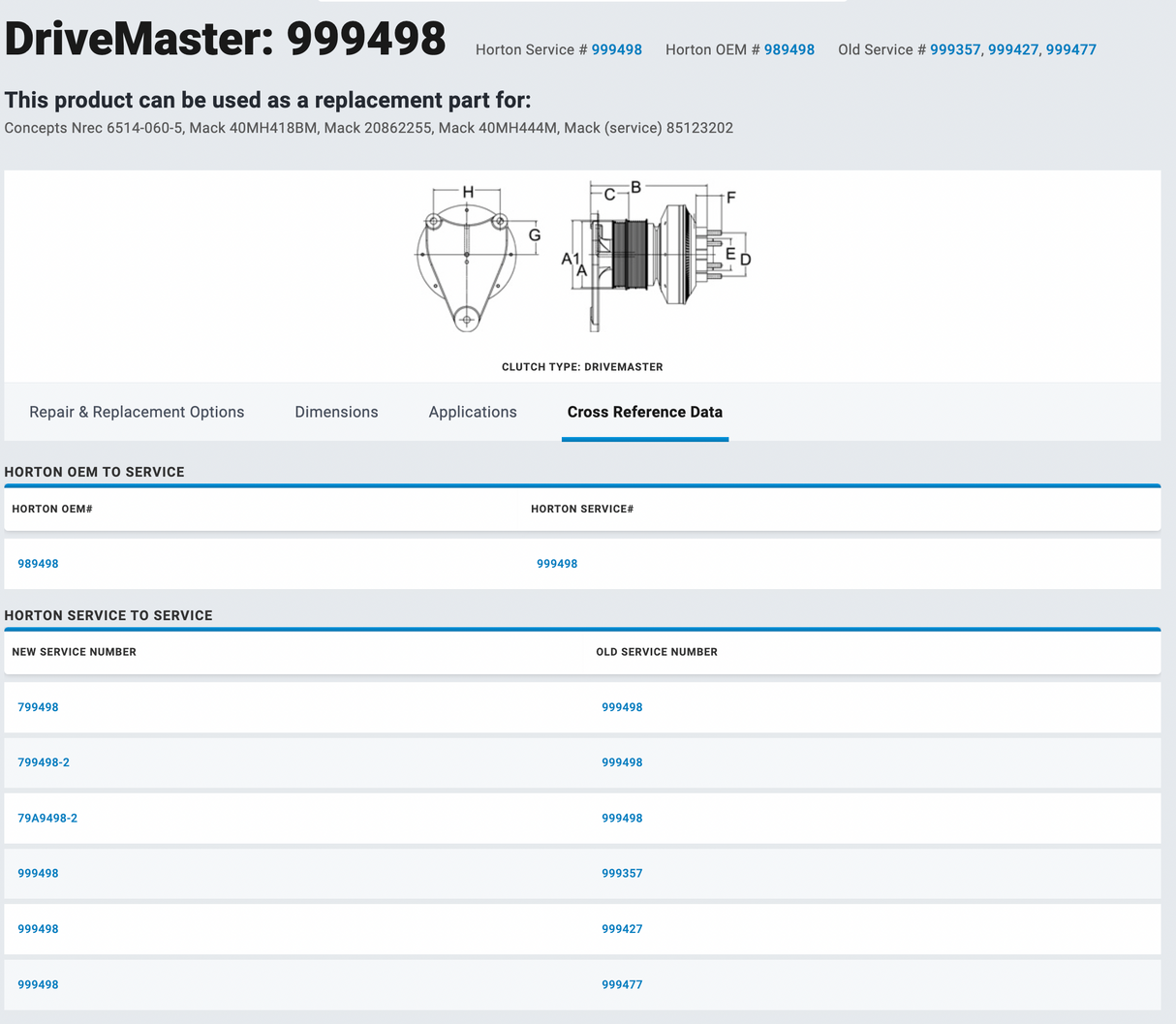This screenshot has width=1176, height=1024.
Task: Select the Applications tab
Action: [473, 412]
